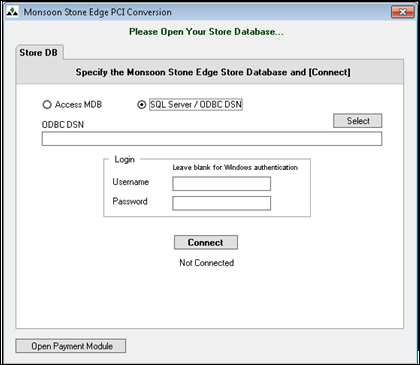Click the 'Specify the Monsoon Stone Edge Store Database' banner
Image resolution: width=420 pixels, height=365 pixels.
[x=213, y=72]
